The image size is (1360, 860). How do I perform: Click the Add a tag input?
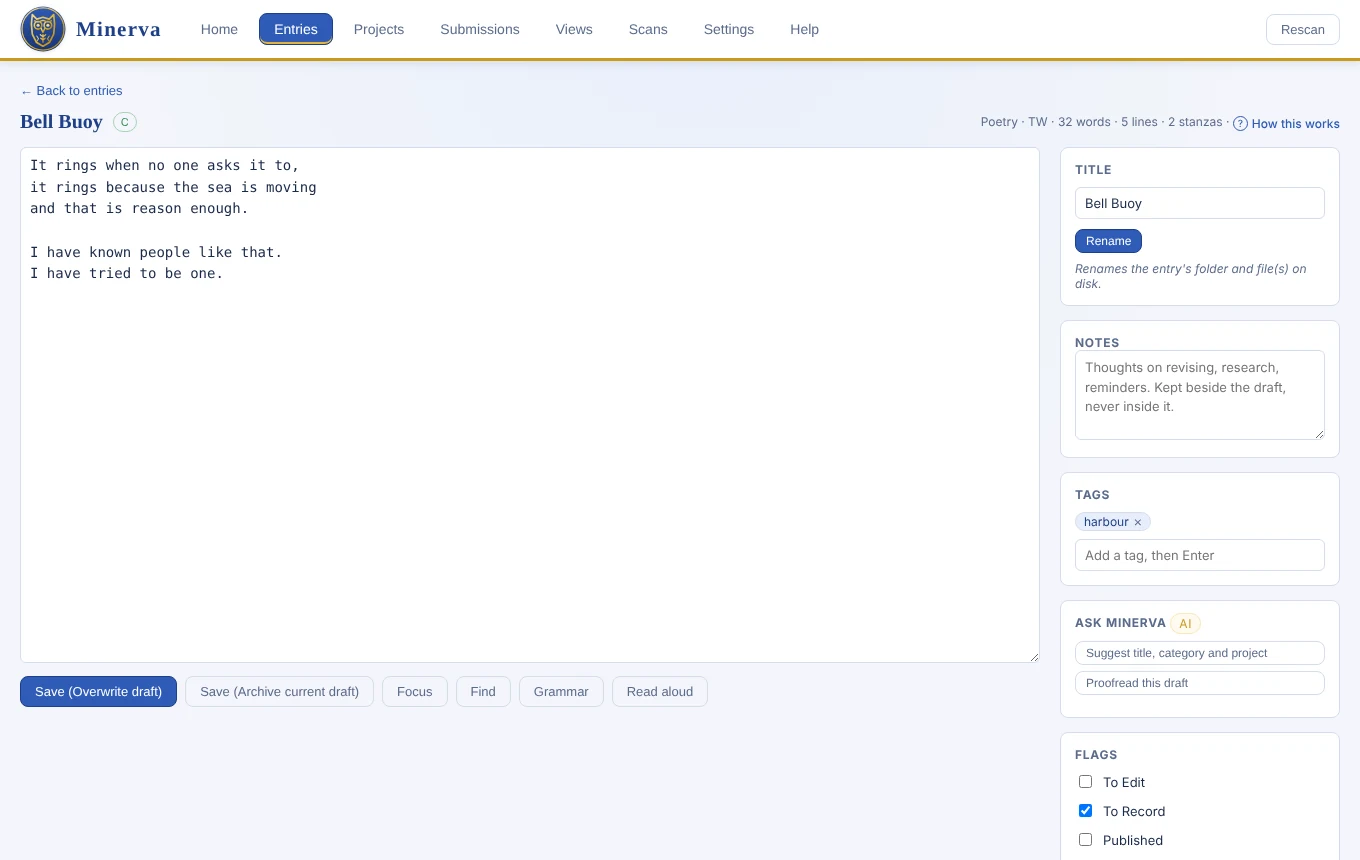tap(1200, 555)
